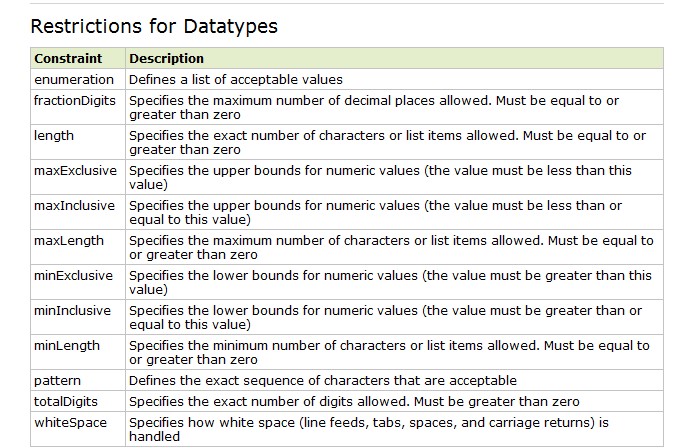696x448 pixels.
Task: Select the minLength constraint cell
Action: click(78, 353)
